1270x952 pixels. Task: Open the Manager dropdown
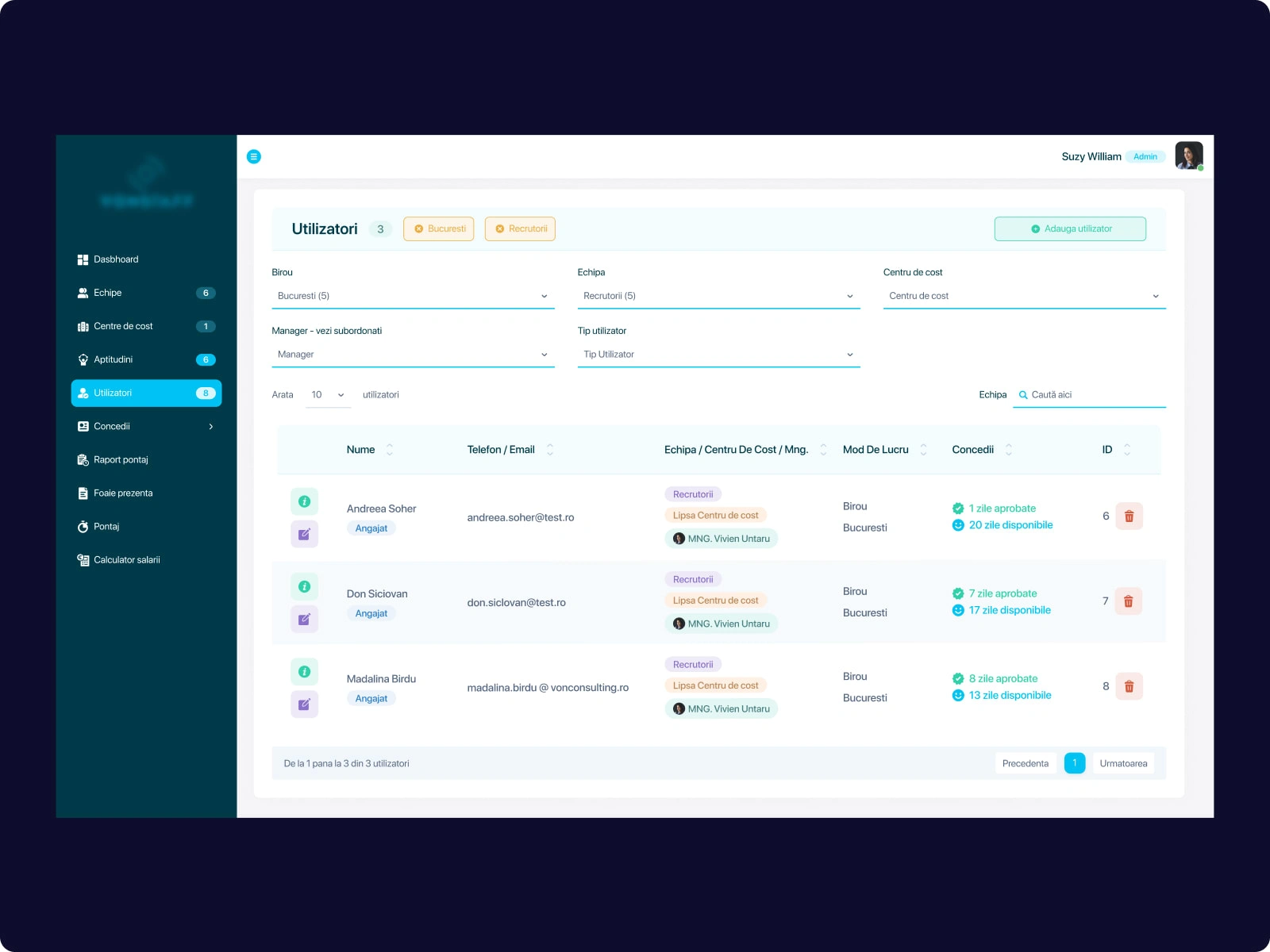(x=413, y=355)
